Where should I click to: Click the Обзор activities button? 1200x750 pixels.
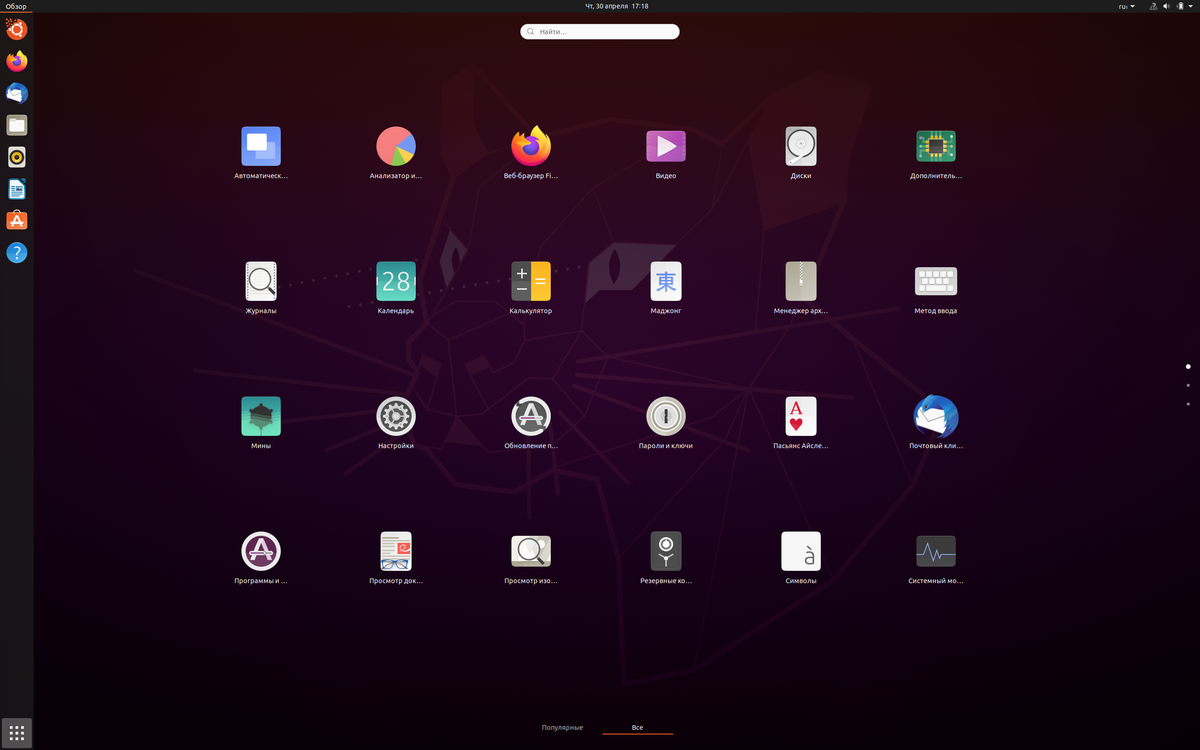click(x=17, y=6)
